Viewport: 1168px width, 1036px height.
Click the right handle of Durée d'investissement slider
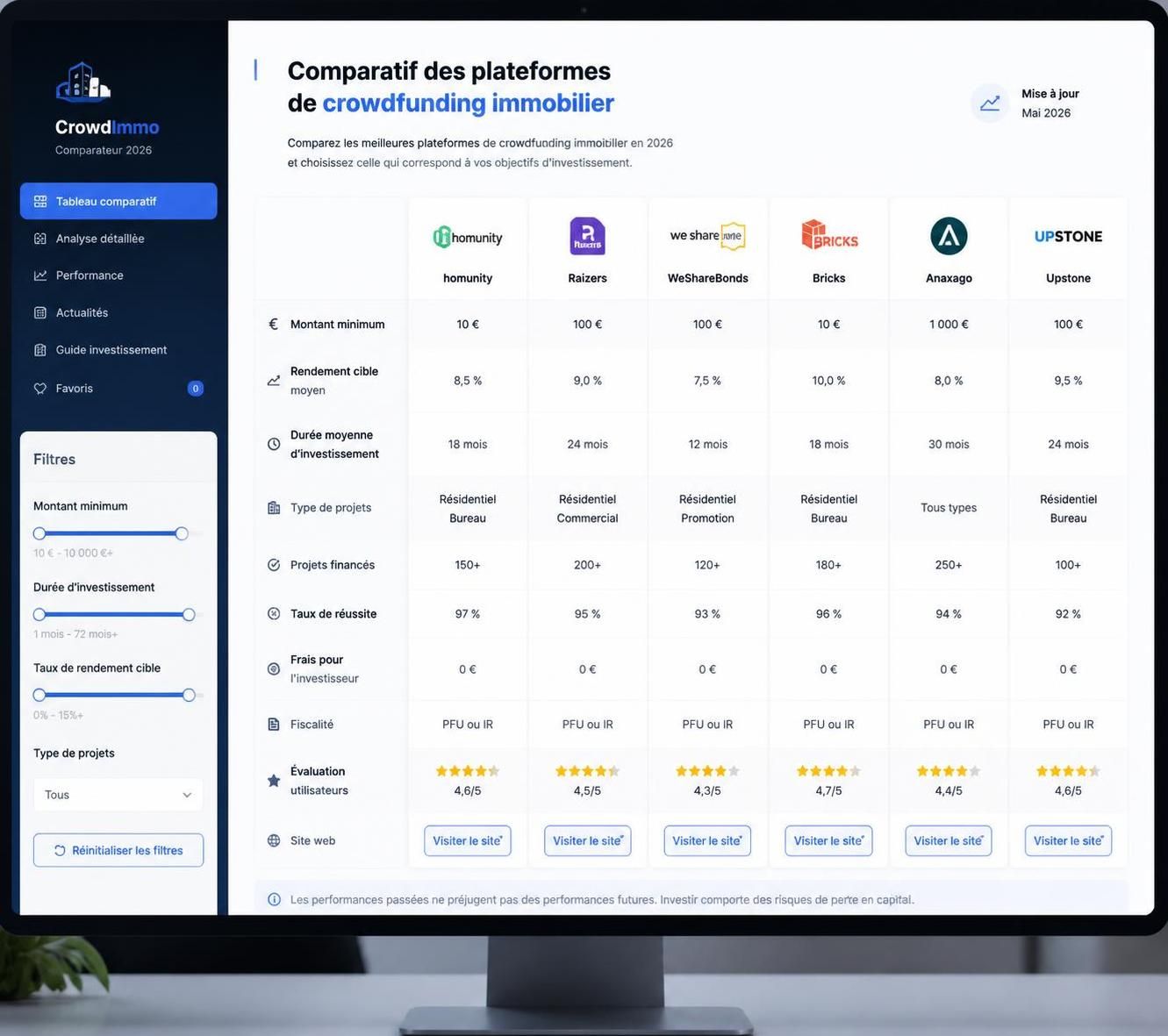189,615
